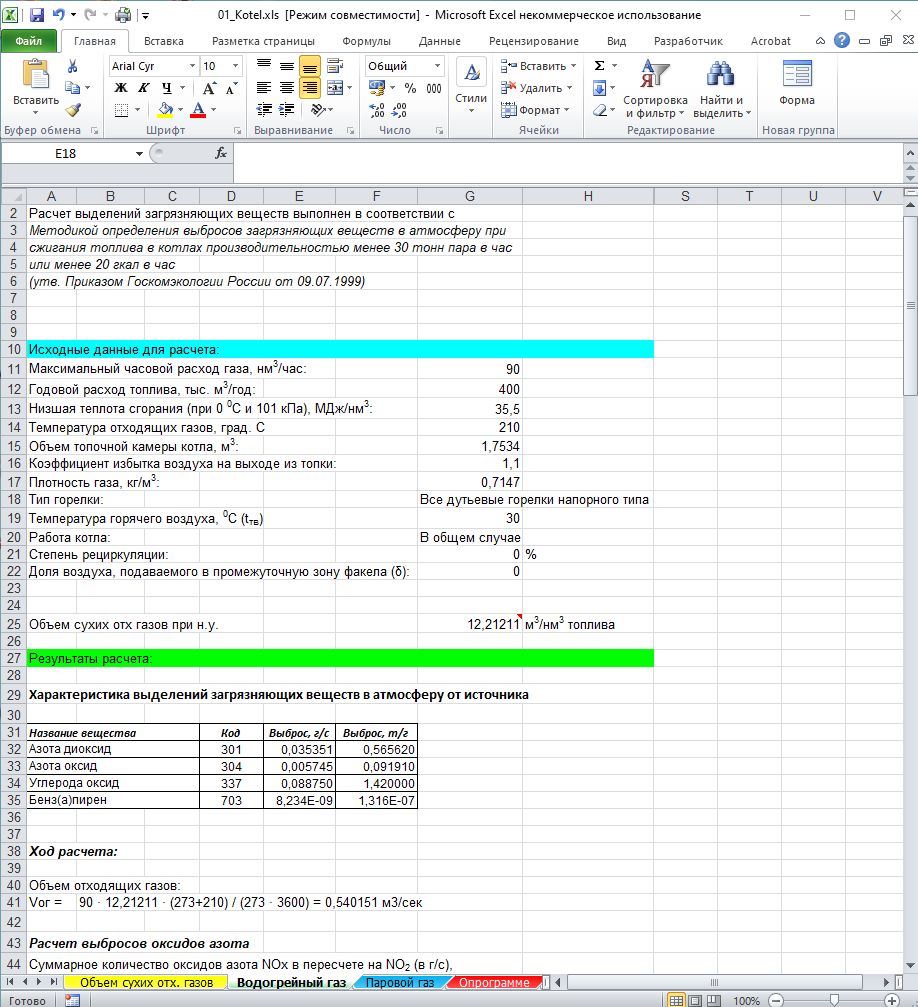This screenshot has width=918, height=1007.
Task: Open the Формат cells dropdown
Action: tap(535, 110)
